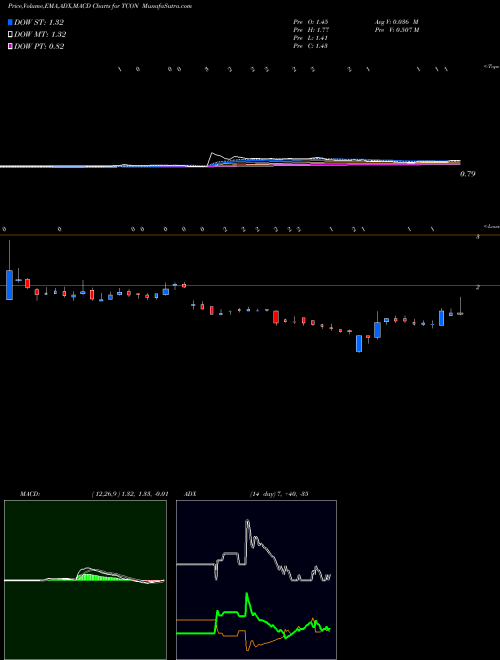The width and height of the screenshot is (500, 660).
Task: Click the price axis label '2' on candlestick chart
Action: [x=478, y=287]
